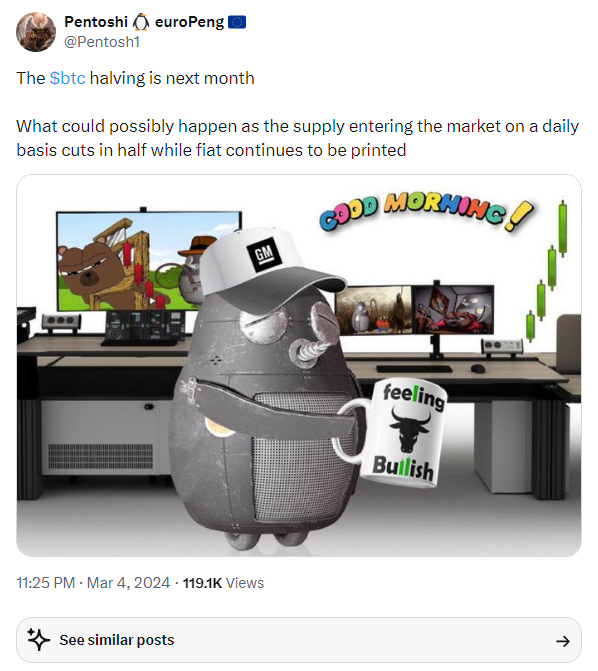Click the EU flag emoji in name
598x671 pixels.
(237, 22)
